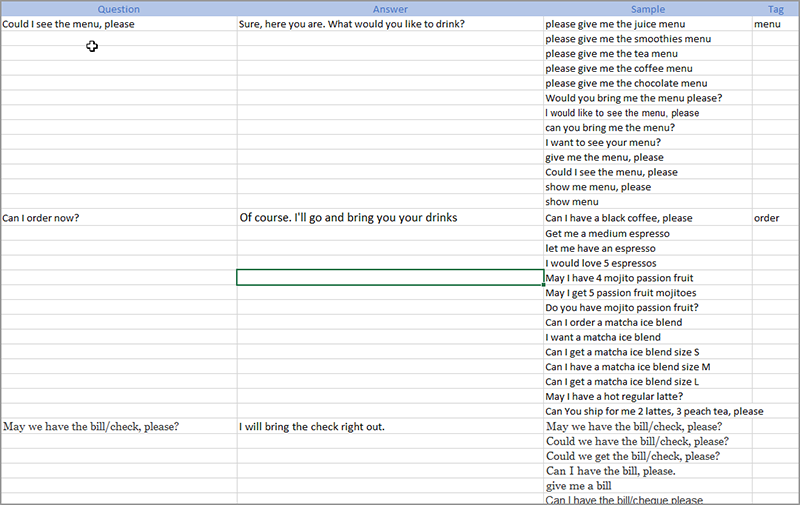800x505 pixels.
Task: Select the 'menu' tag cell
Action: click(776, 24)
